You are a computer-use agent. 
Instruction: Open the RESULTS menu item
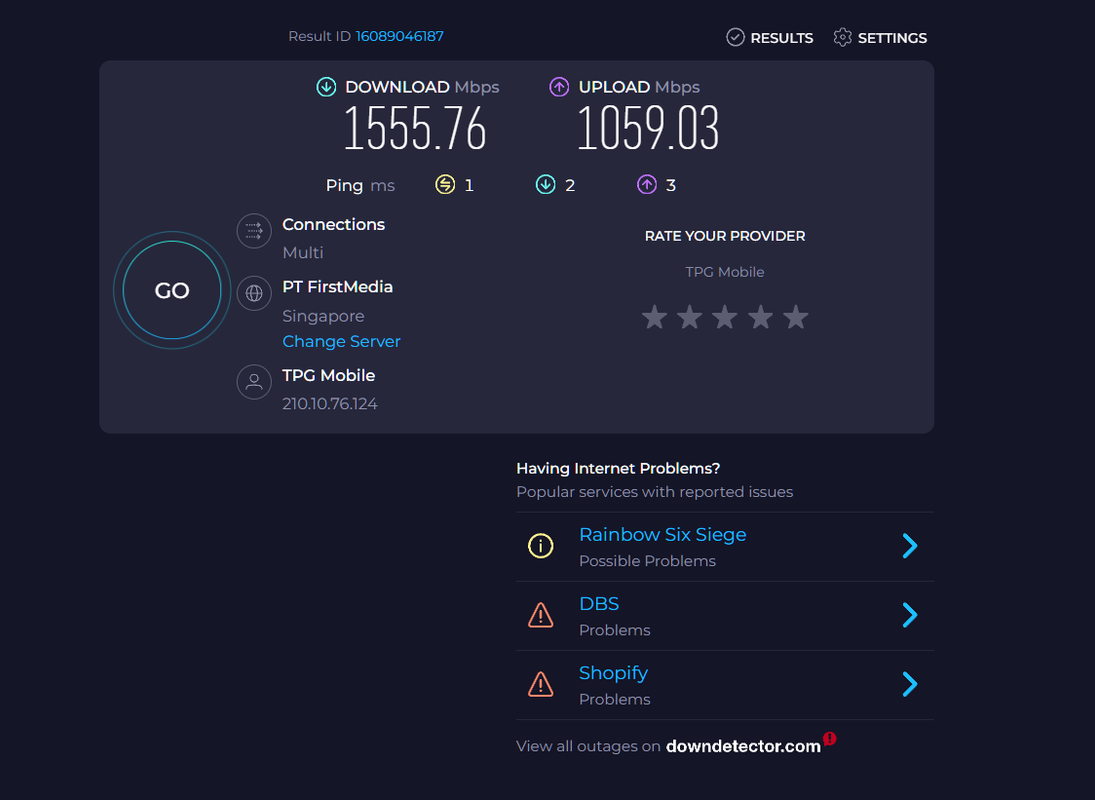[770, 38]
